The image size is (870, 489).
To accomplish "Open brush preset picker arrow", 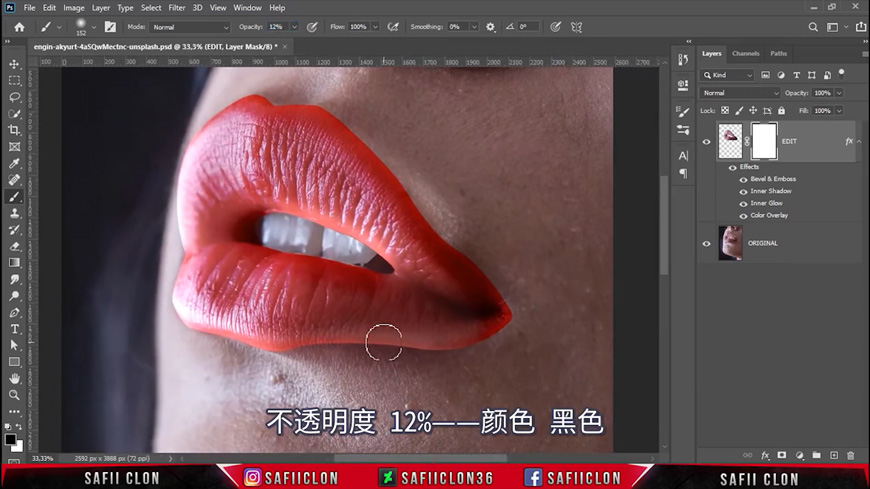I will coord(94,27).
